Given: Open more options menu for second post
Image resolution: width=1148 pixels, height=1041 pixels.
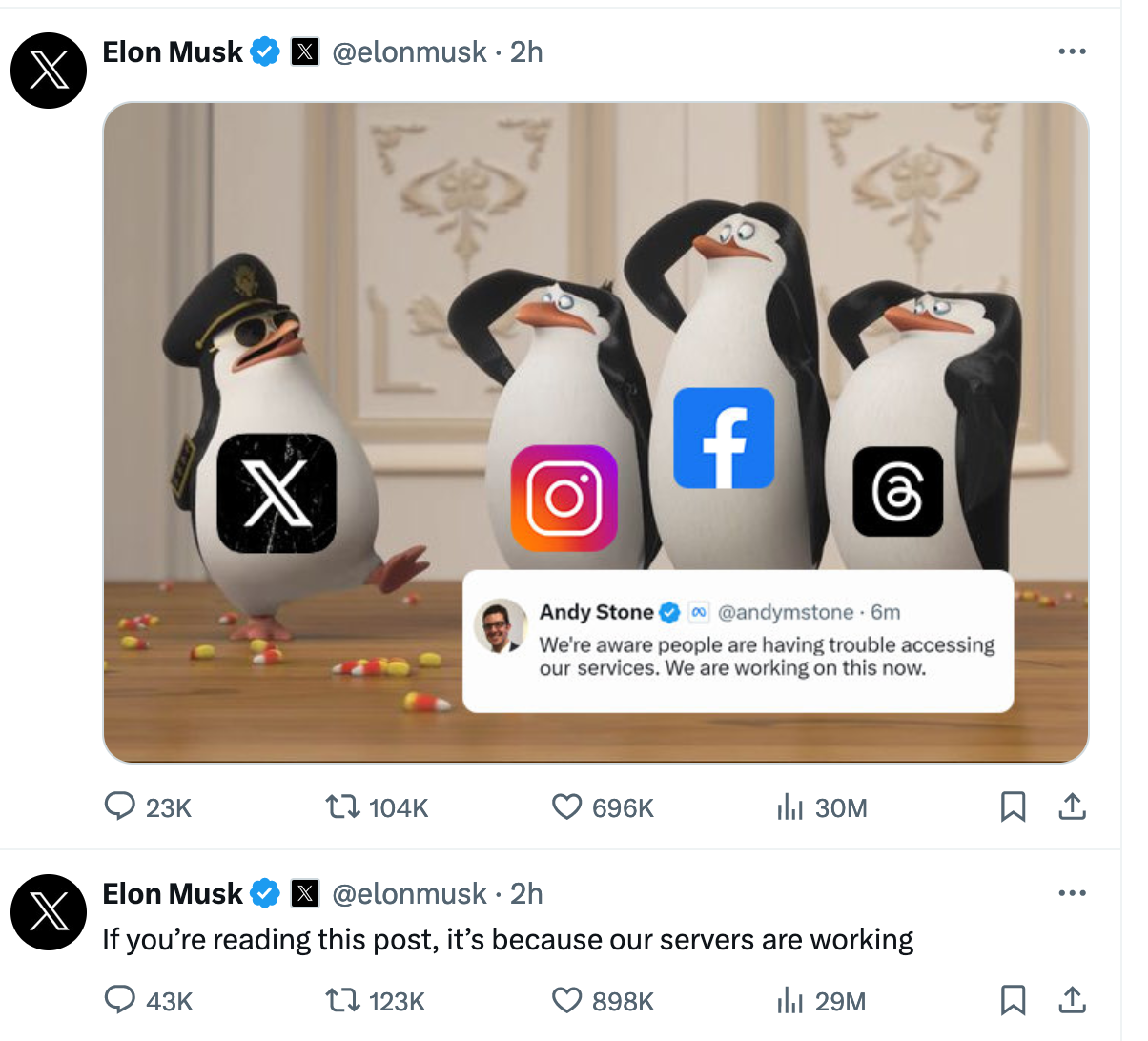Looking at the screenshot, I should pyautogui.click(x=1073, y=893).
